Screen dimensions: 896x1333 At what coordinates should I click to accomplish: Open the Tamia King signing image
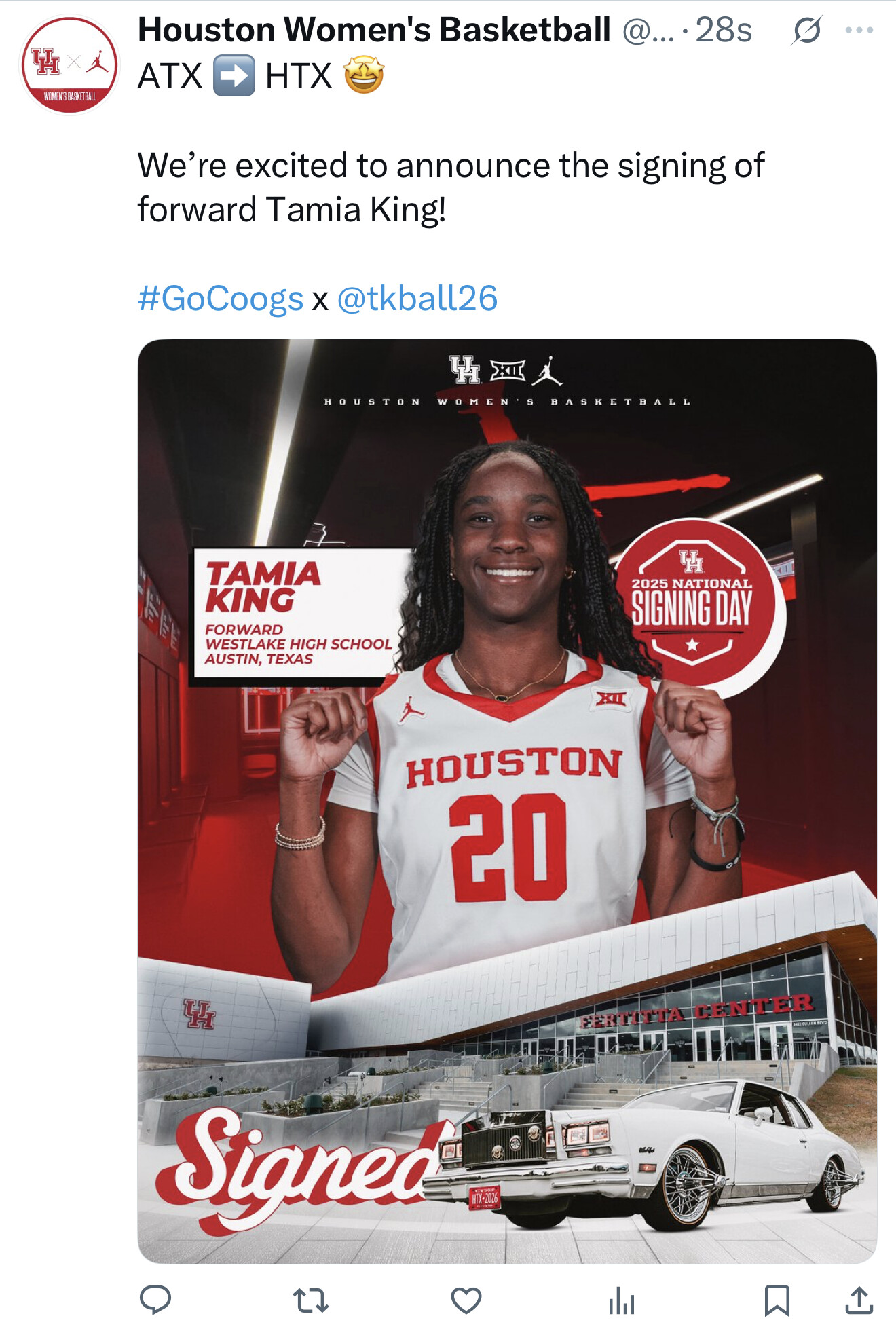507,801
